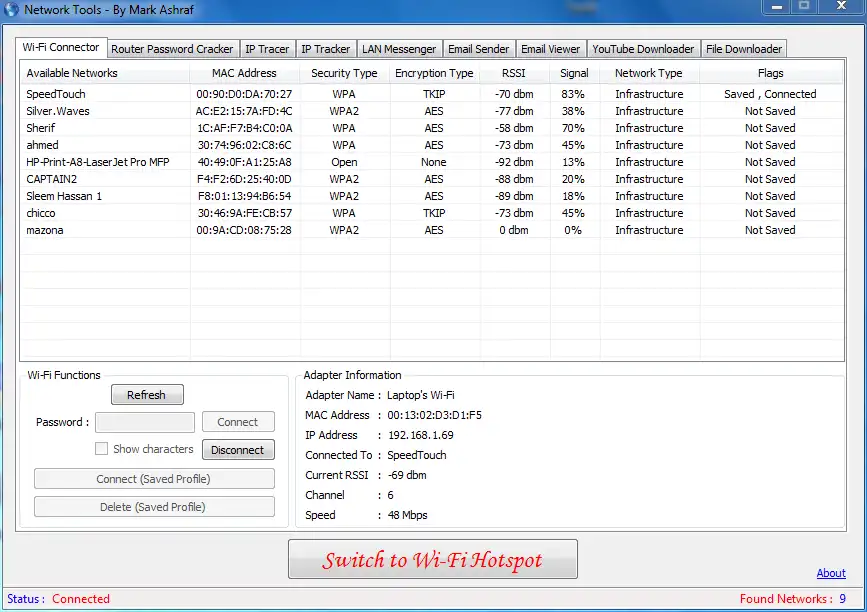Toggle the Show characters checkbox

pos(101,449)
